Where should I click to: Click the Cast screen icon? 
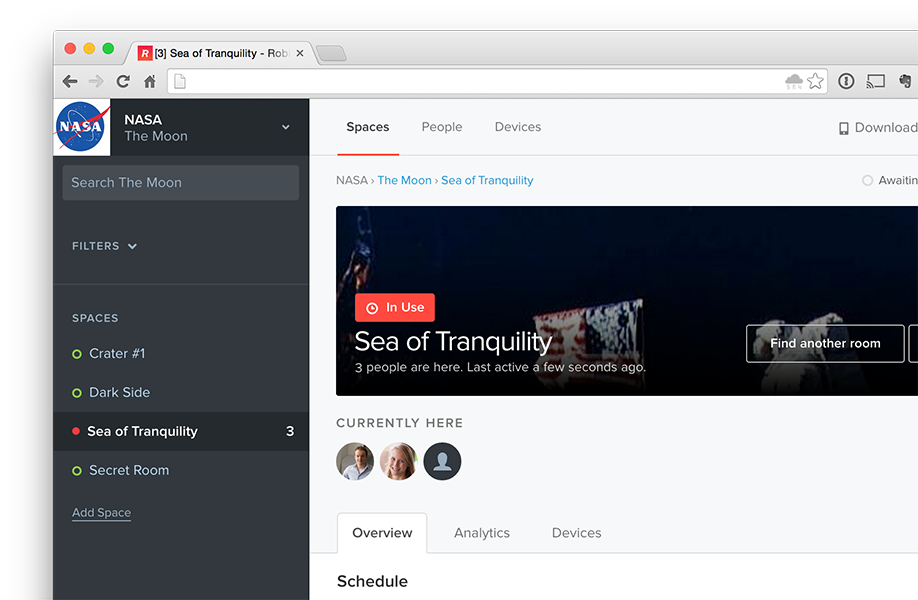point(875,81)
